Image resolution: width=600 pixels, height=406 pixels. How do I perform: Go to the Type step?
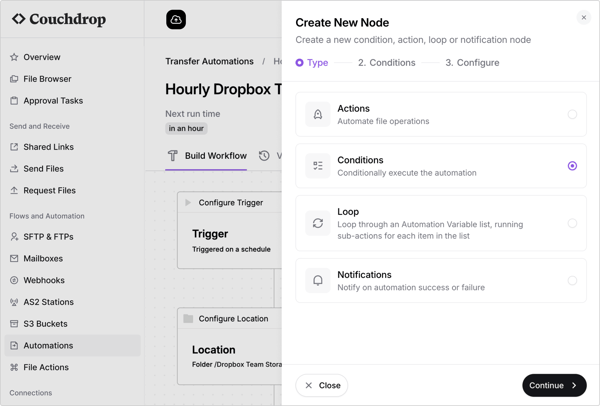coord(312,63)
